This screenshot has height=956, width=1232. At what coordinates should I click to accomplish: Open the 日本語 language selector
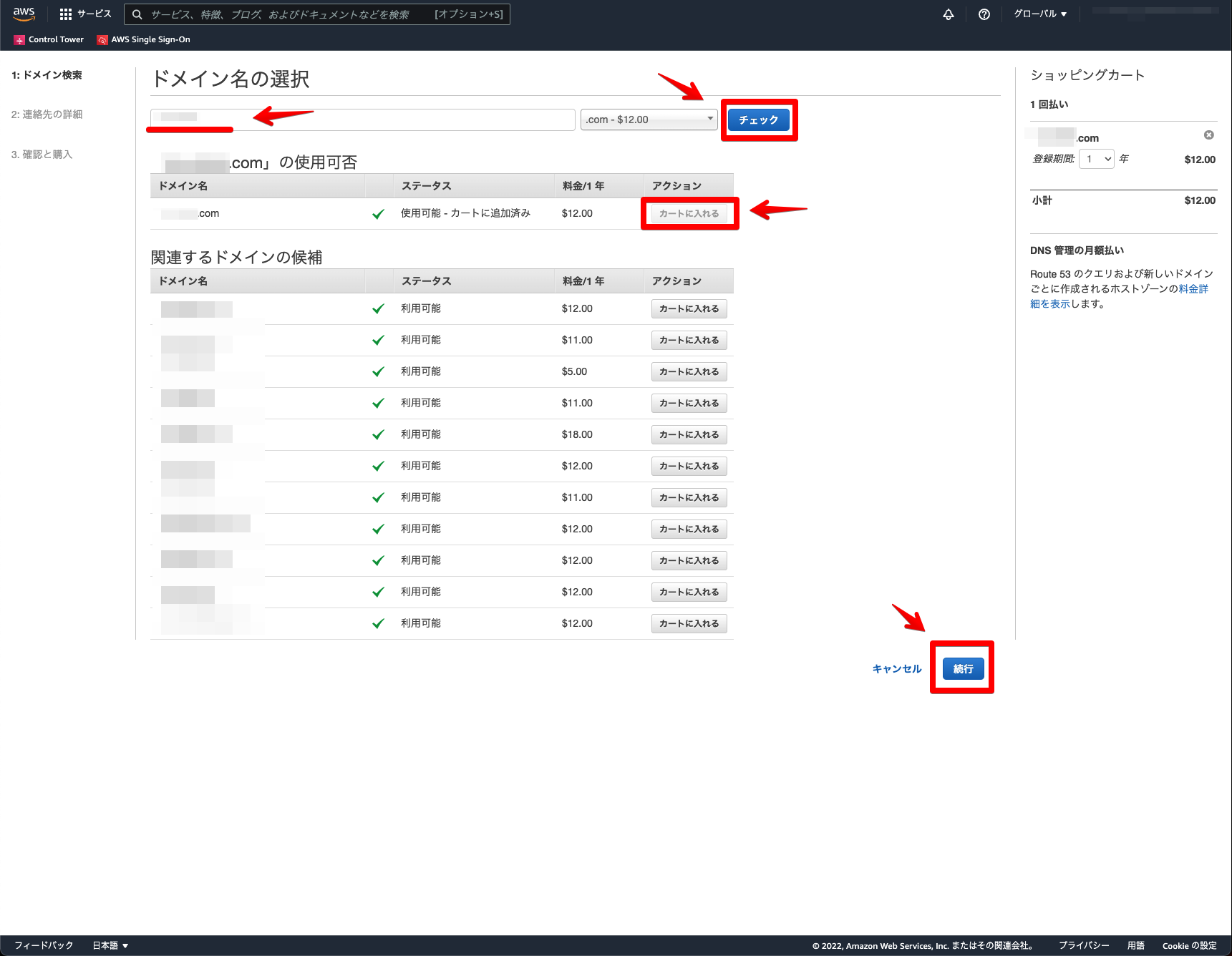point(110,945)
